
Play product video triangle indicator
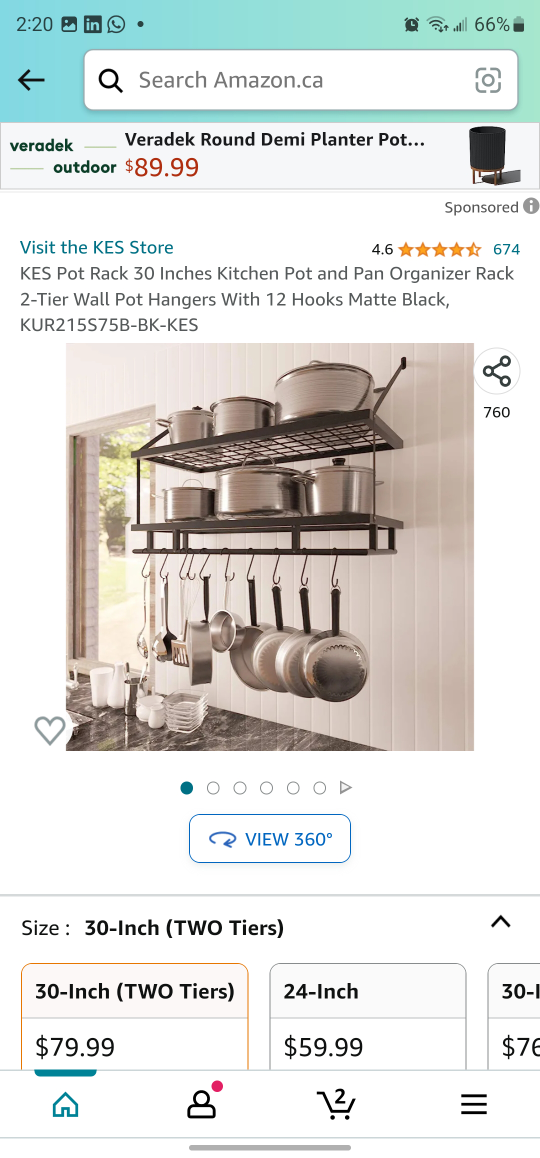tap(346, 788)
